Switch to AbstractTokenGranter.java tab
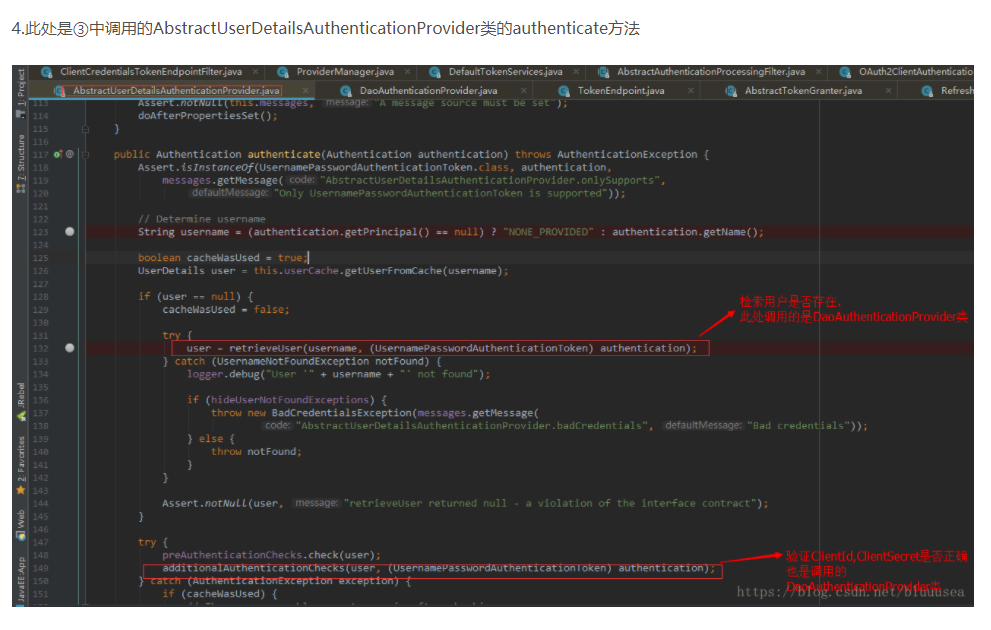The image size is (991, 630). tap(803, 91)
